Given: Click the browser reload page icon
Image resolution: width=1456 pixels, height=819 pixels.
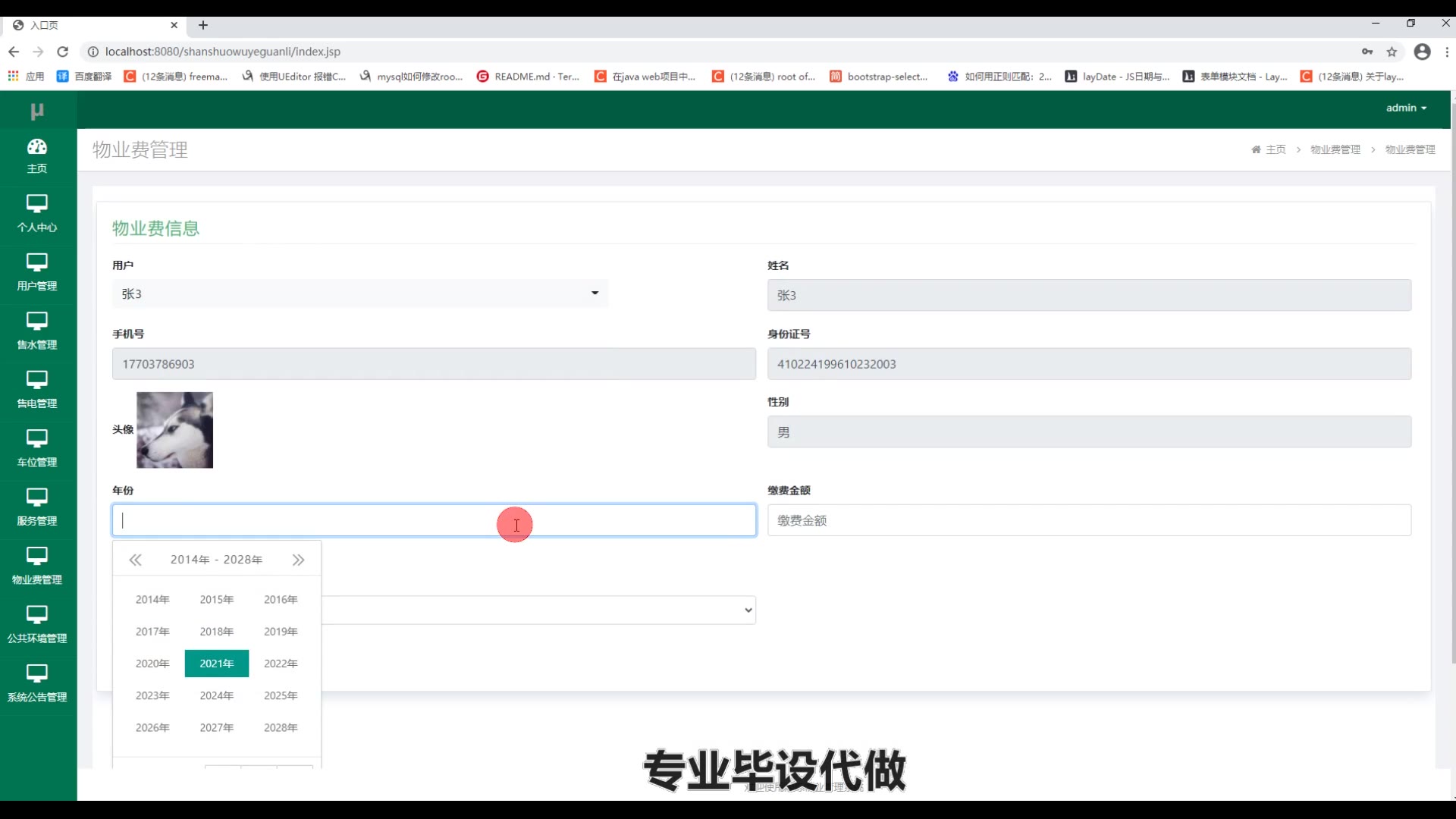Looking at the screenshot, I should pyautogui.click(x=63, y=52).
